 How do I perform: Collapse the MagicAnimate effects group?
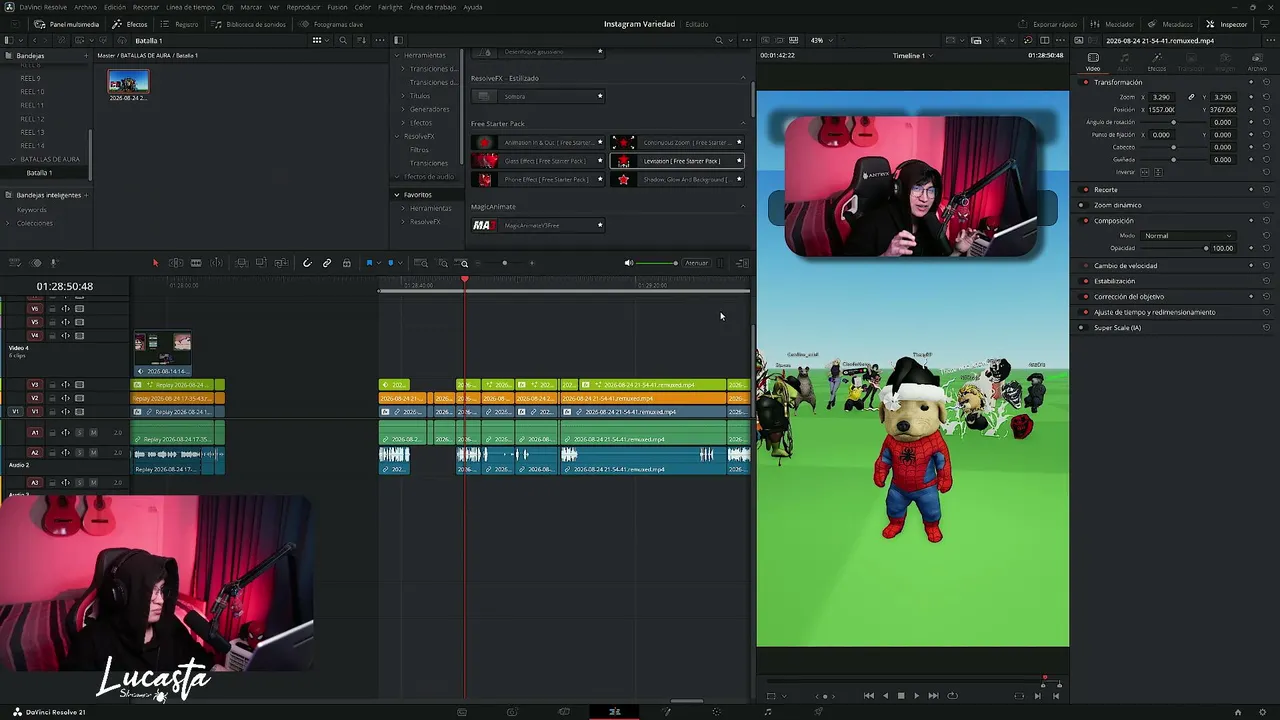point(743,207)
